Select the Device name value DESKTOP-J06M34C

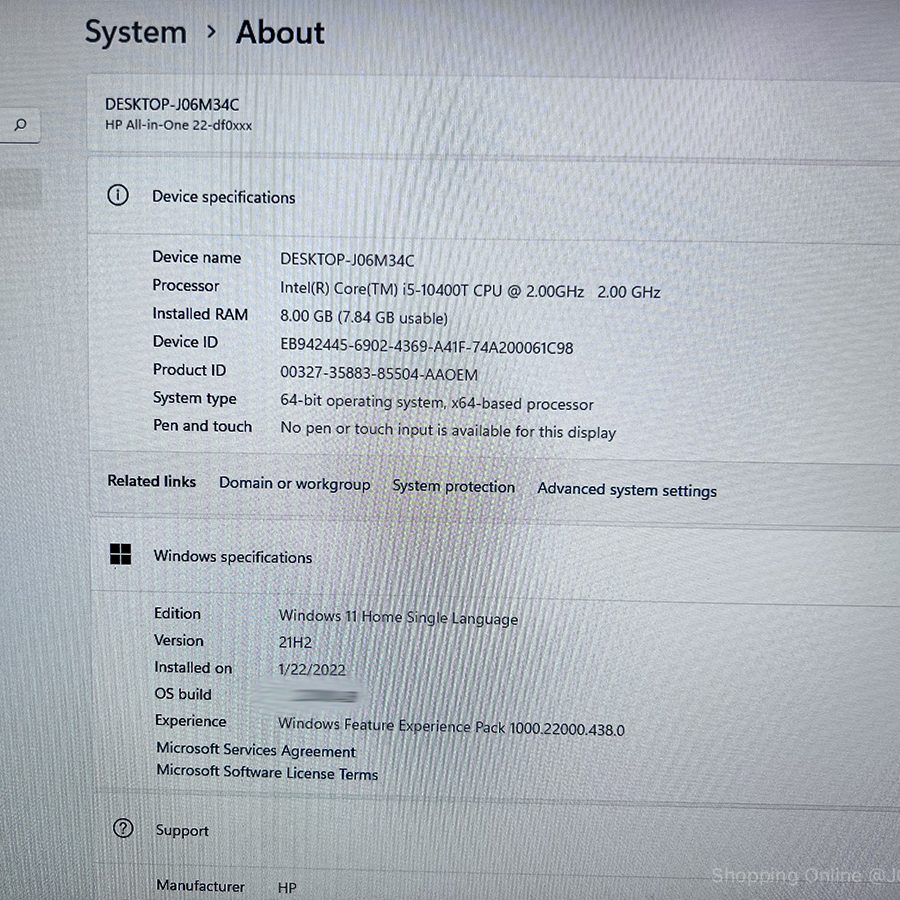[347, 260]
